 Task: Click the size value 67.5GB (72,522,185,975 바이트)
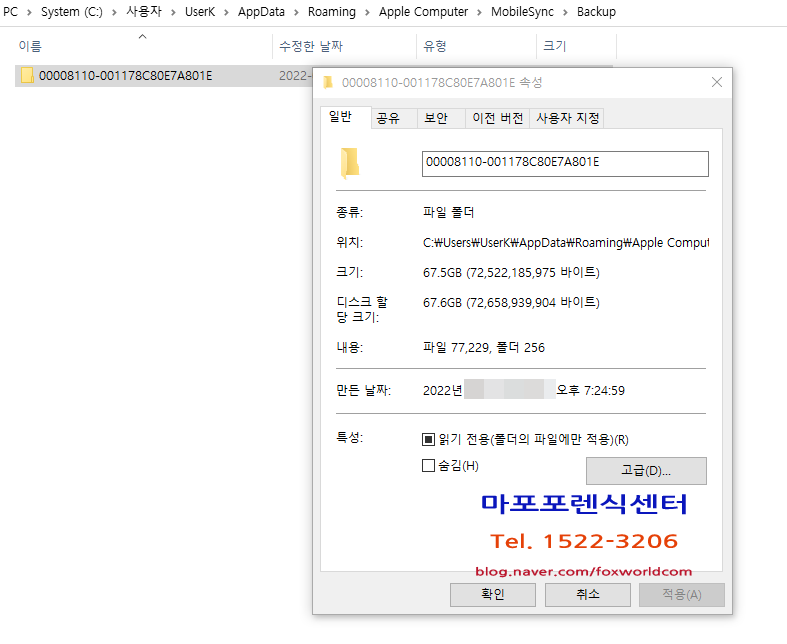pyautogui.click(x=511, y=273)
